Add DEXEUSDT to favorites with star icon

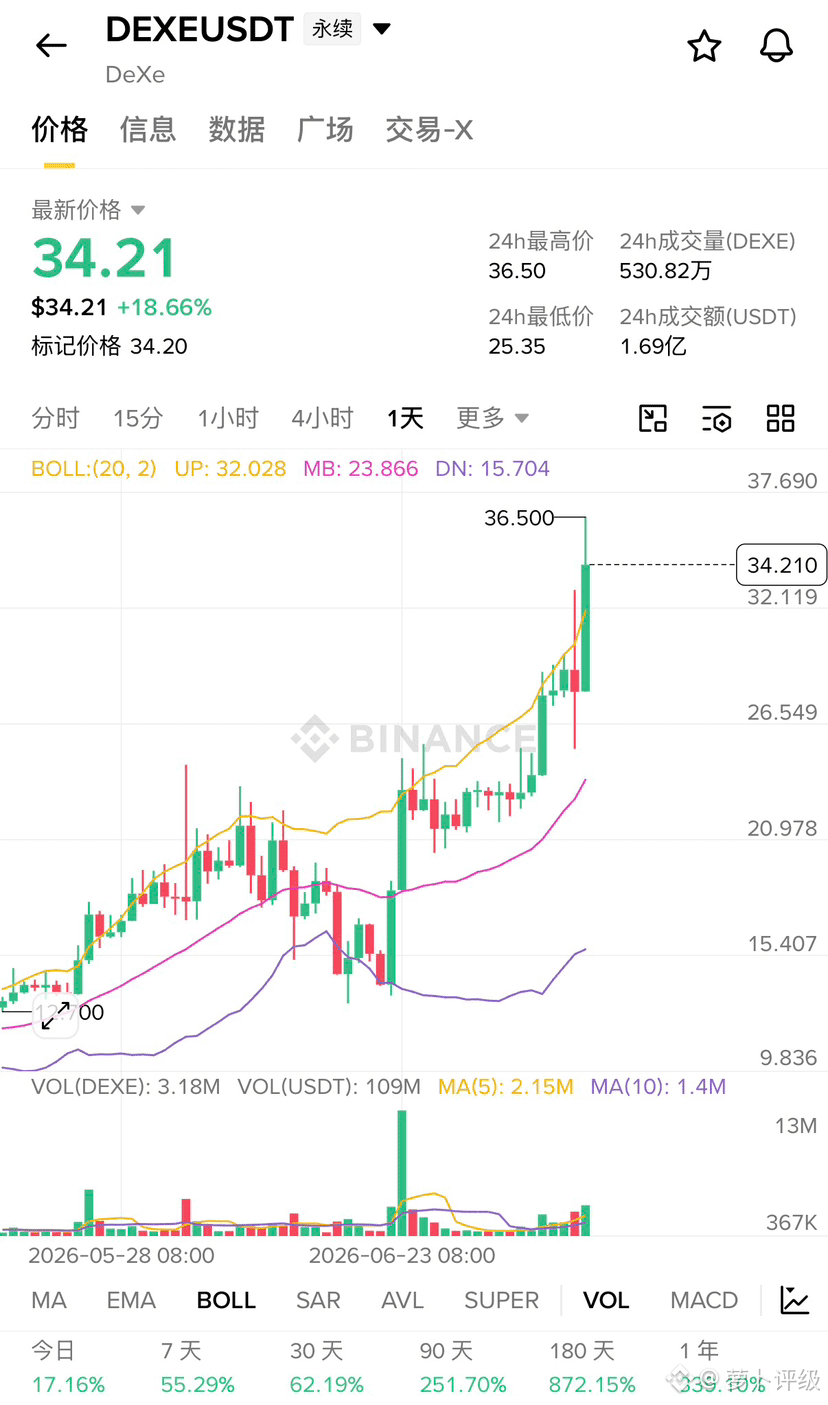704,46
